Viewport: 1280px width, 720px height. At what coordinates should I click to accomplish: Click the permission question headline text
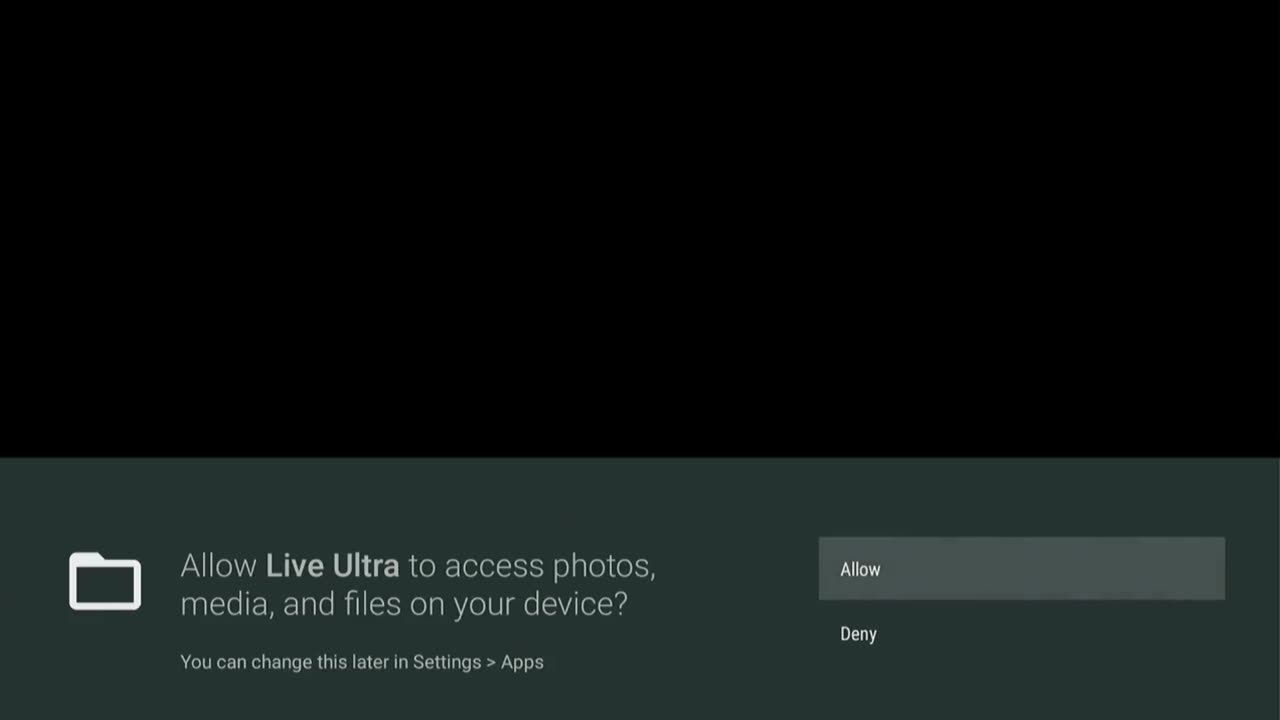point(418,585)
